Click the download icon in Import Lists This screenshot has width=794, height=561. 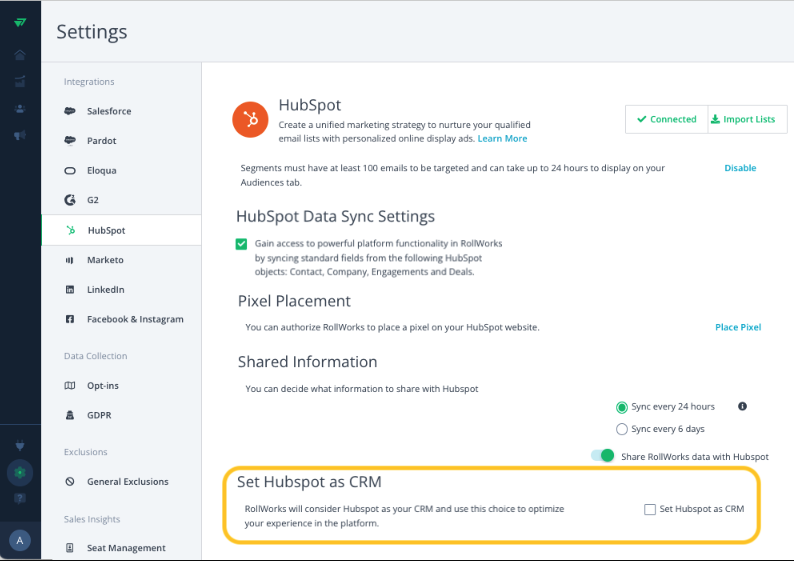tap(715, 119)
